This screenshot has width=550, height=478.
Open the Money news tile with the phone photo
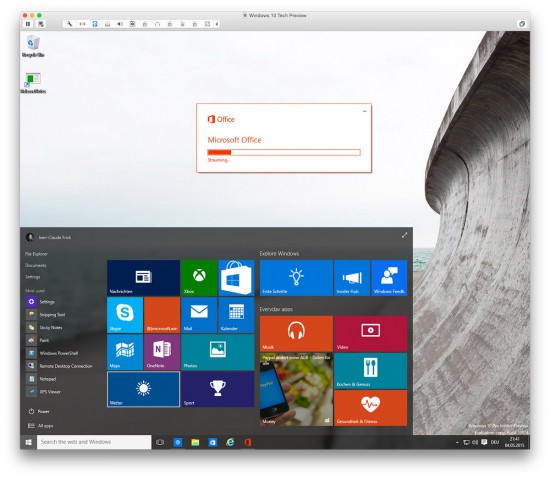(x=296, y=389)
